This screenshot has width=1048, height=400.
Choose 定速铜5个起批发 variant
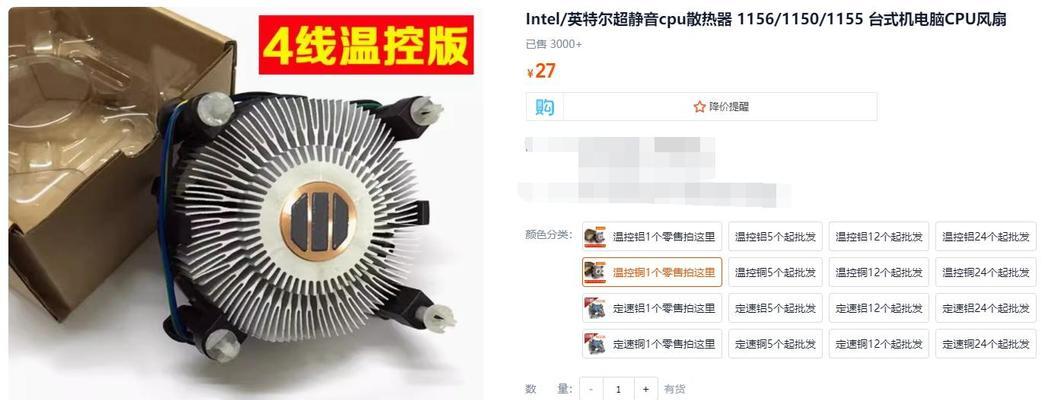click(x=775, y=344)
